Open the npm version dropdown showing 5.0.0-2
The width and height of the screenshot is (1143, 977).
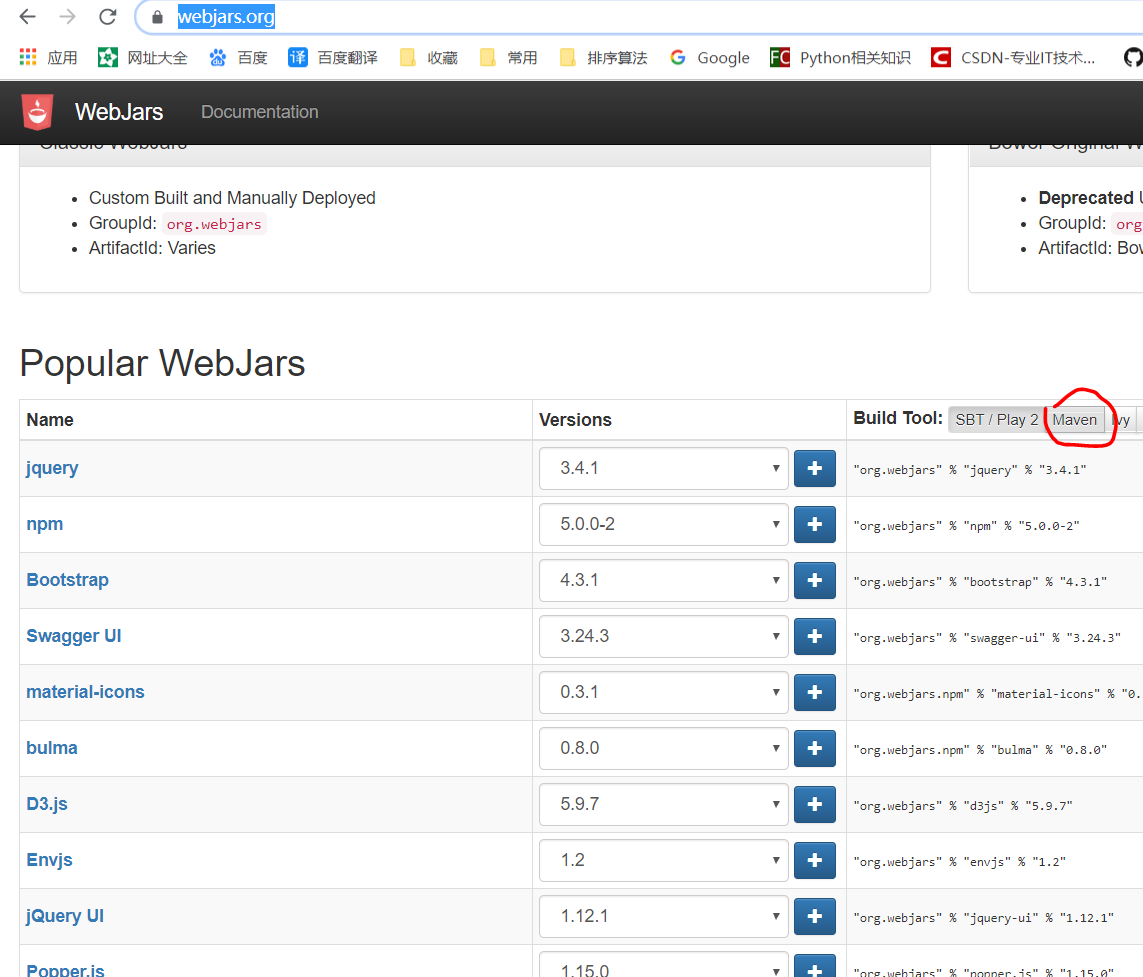point(664,524)
